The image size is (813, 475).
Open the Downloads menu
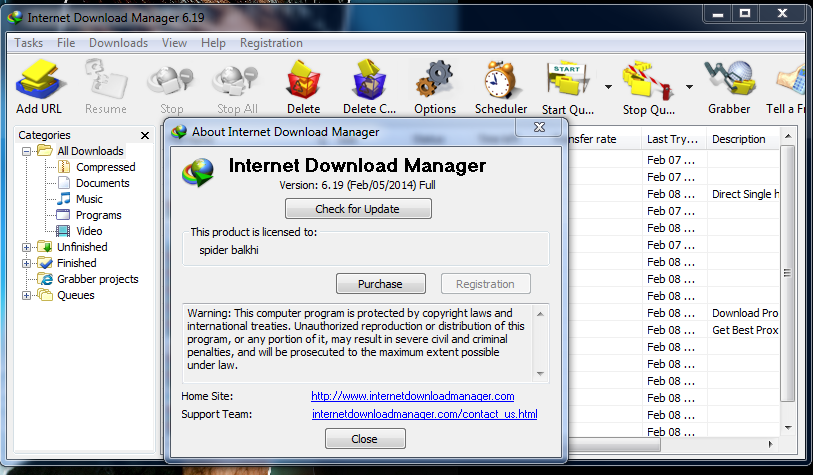118,43
